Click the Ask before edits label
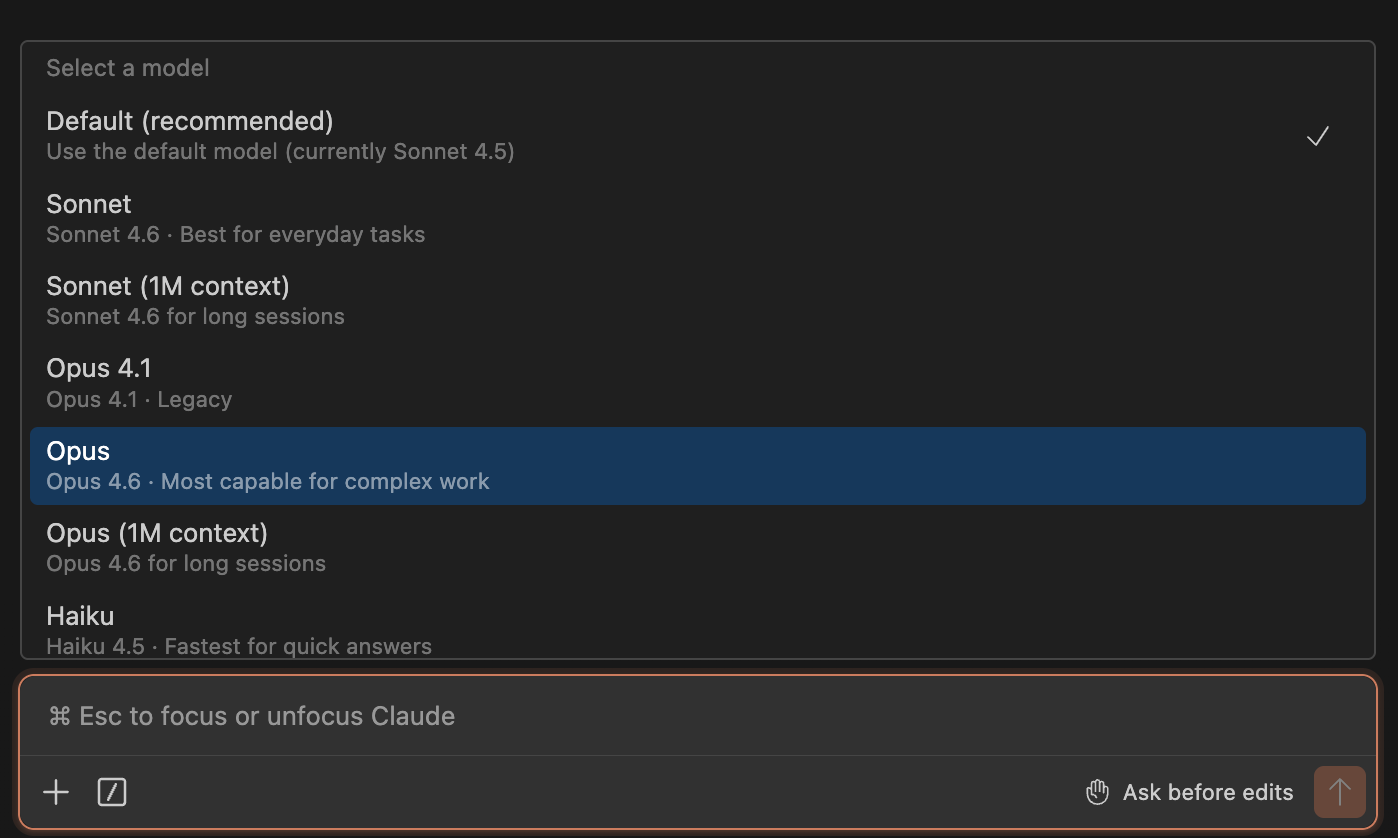This screenshot has height=838, width=1398. (x=1207, y=791)
